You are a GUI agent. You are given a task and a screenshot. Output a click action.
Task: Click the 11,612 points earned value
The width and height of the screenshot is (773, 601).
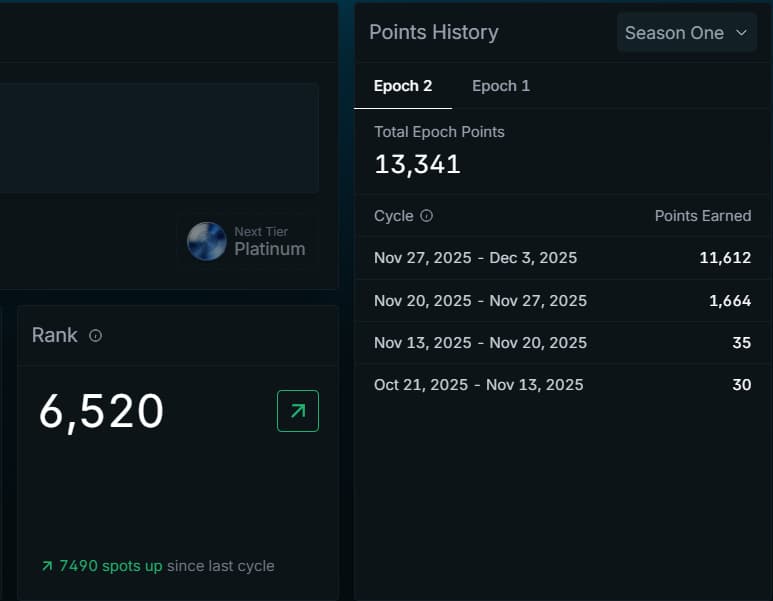(725, 258)
